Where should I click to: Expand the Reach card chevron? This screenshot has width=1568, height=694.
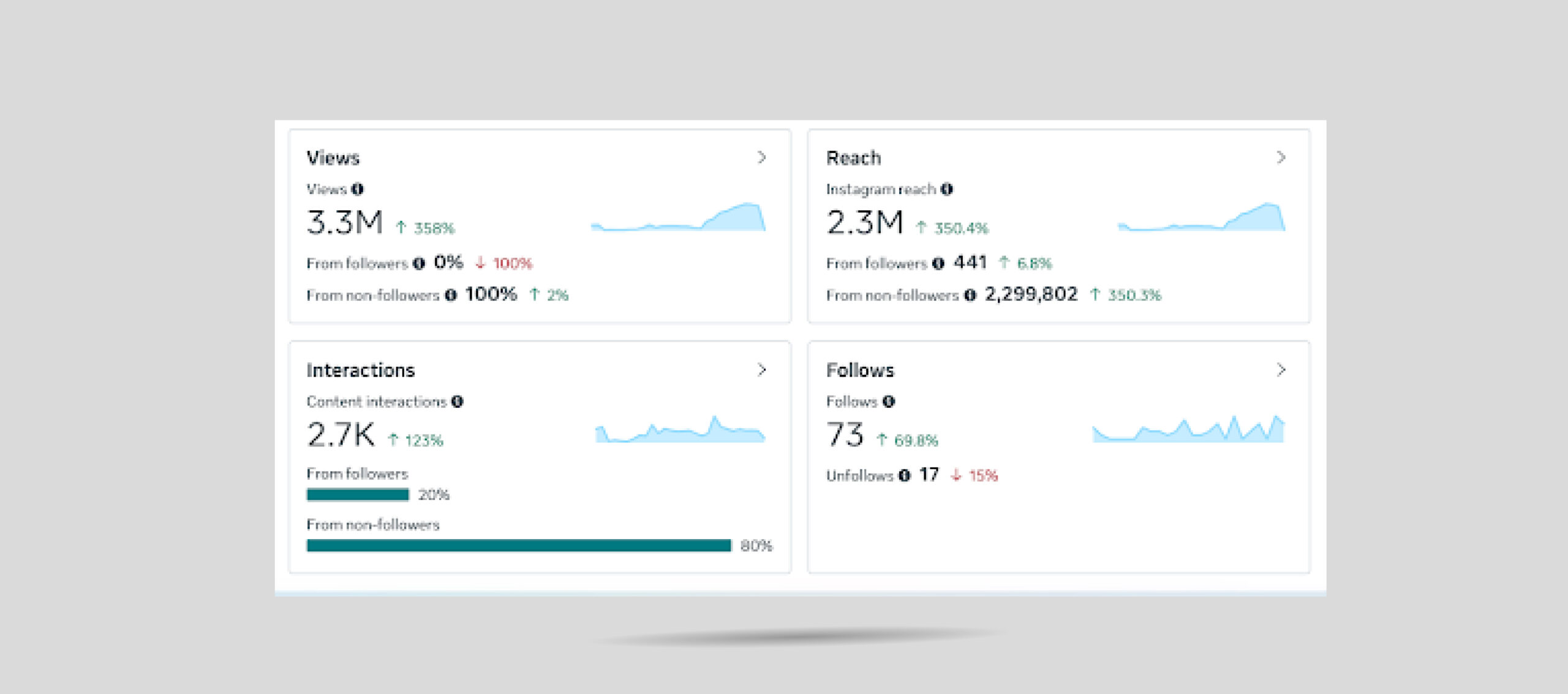1281,157
